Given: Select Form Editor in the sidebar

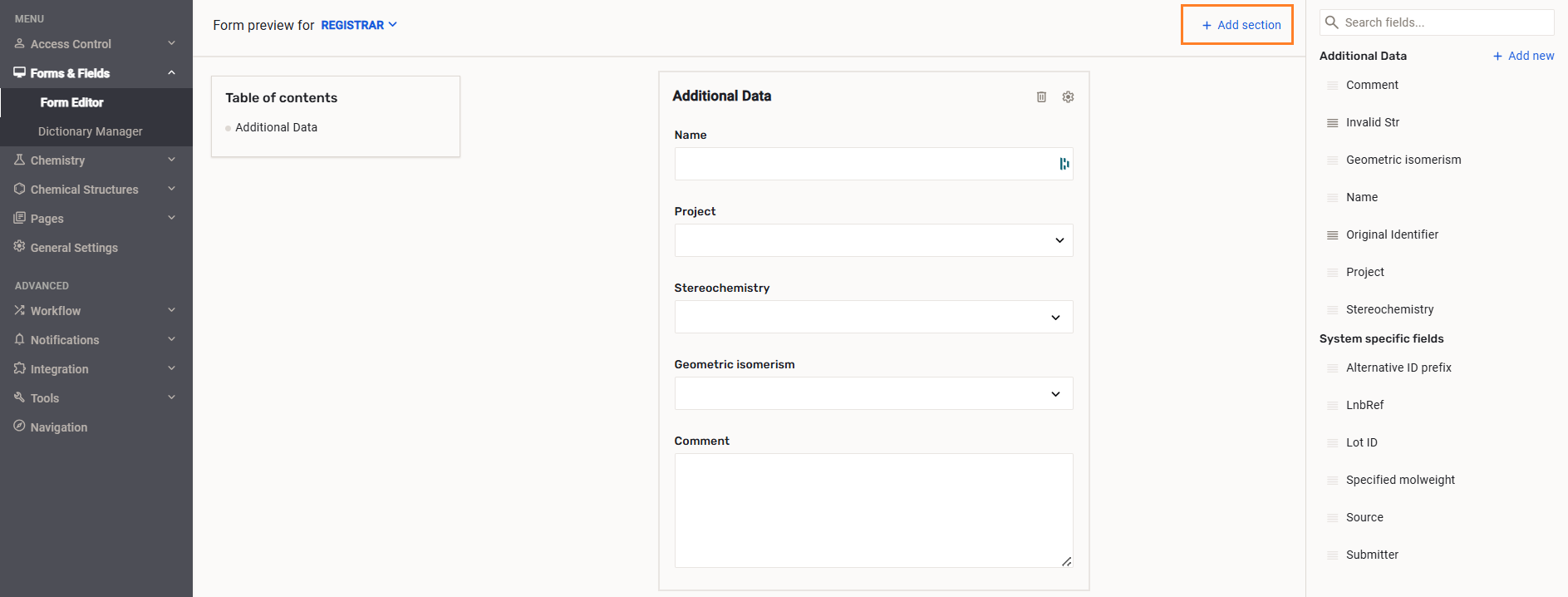Looking at the screenshot, I should tap(71, 102).
